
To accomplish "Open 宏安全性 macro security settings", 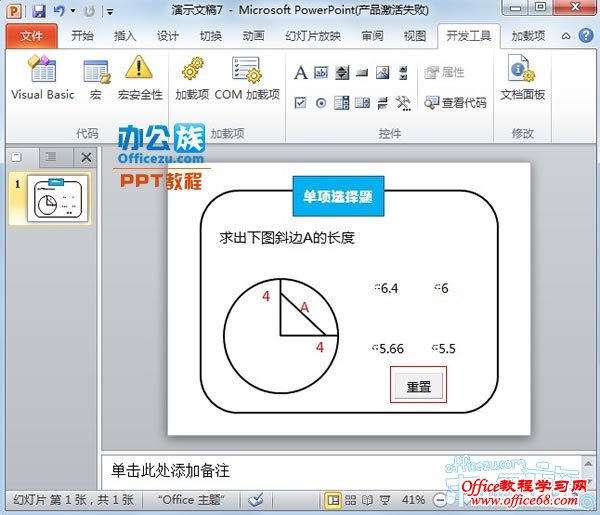I will point(139,78).
